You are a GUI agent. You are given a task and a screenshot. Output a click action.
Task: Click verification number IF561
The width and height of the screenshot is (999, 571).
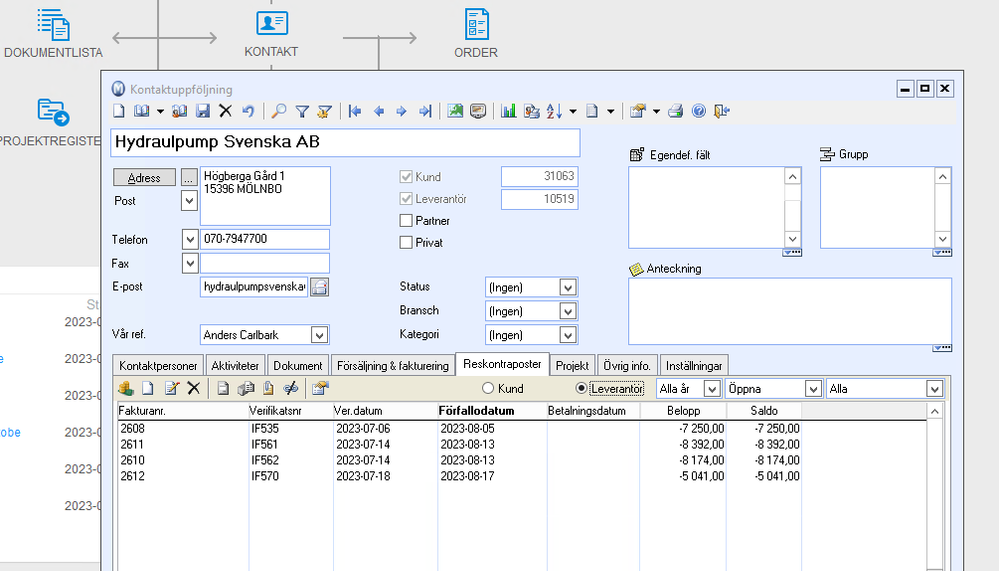click(x=264, y=444)
